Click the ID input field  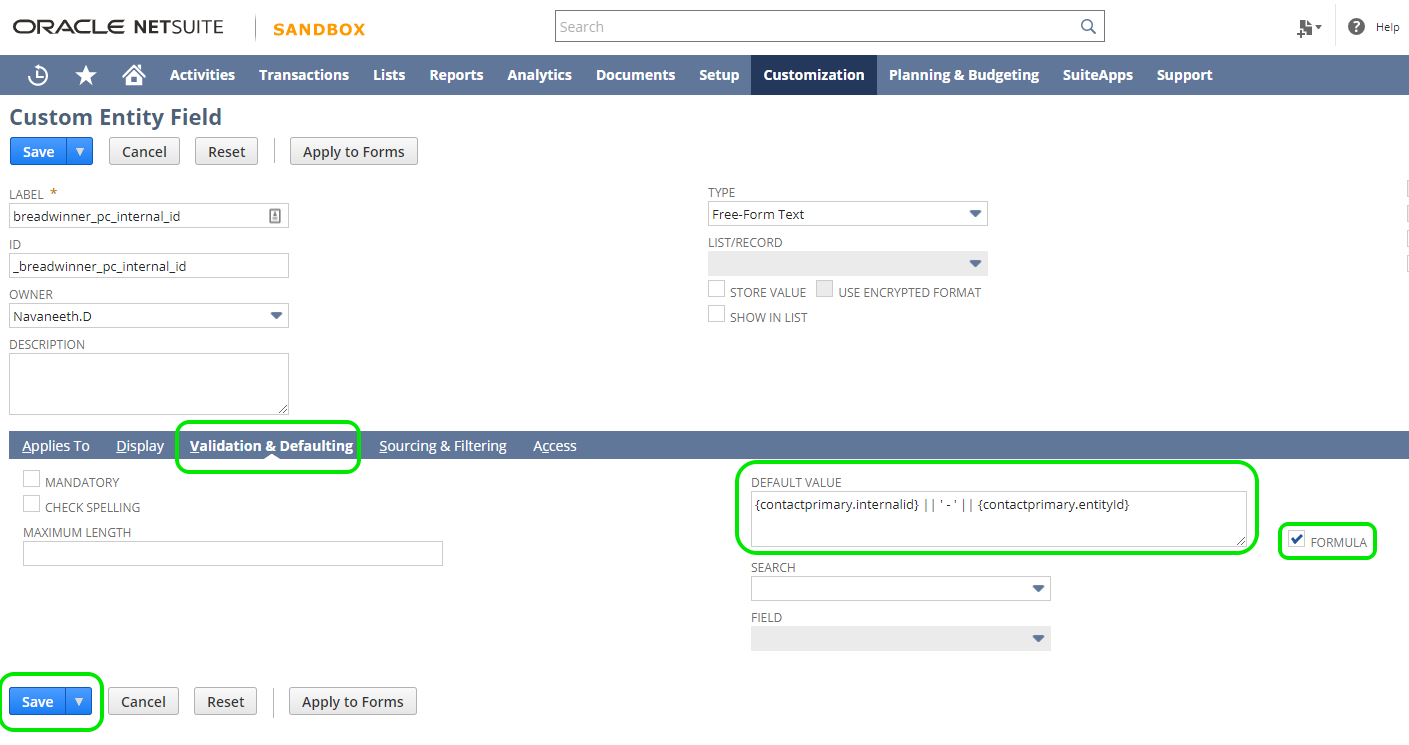(x=149, y=265)
